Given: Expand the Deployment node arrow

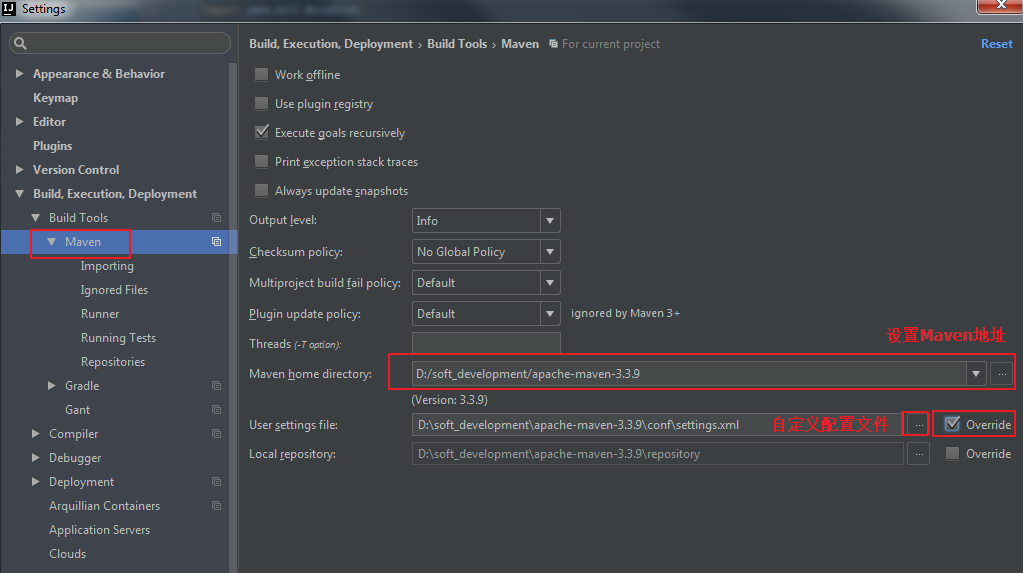Looking at the screenshot, I should (36, 482).
